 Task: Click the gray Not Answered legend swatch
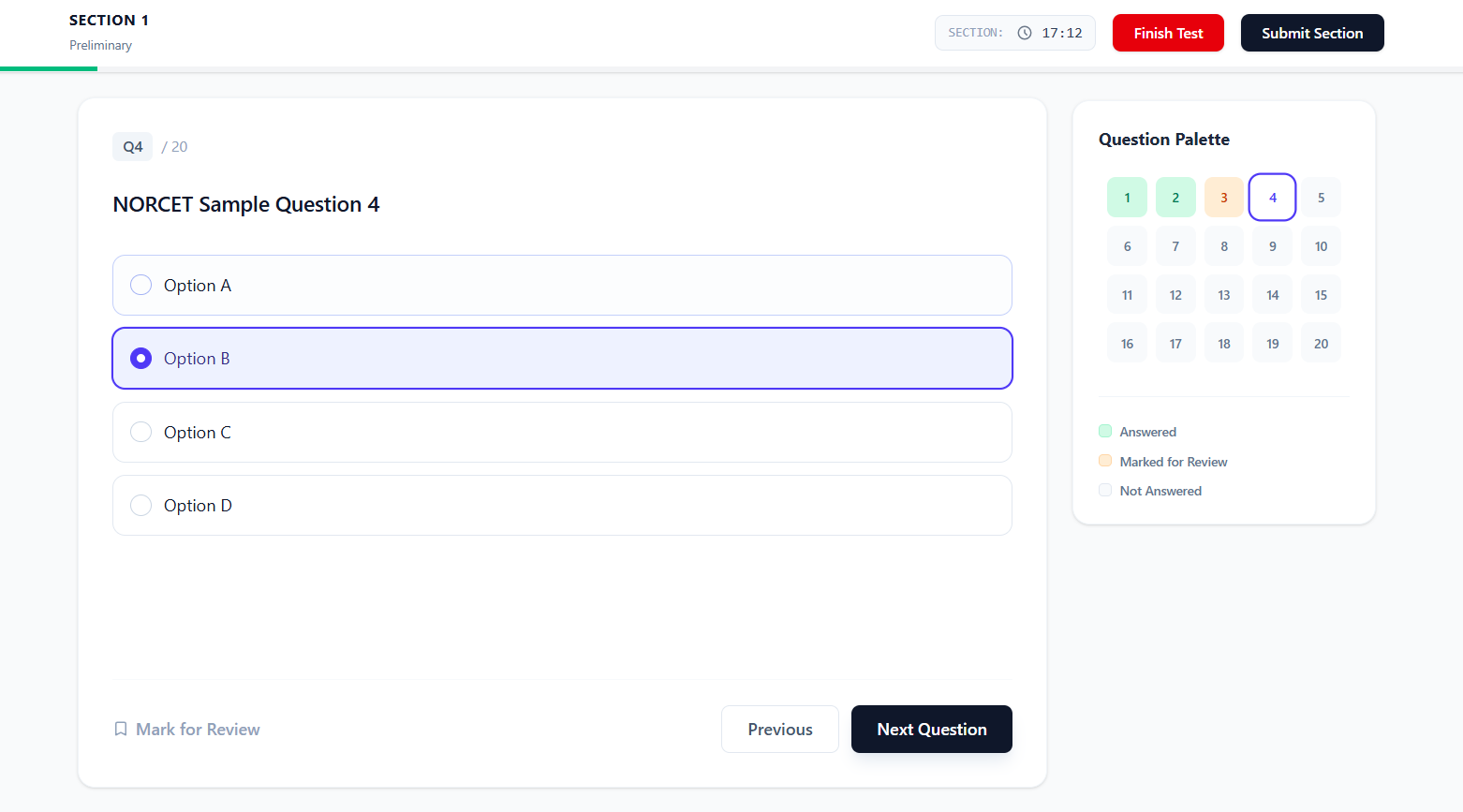pos(1105,490)
